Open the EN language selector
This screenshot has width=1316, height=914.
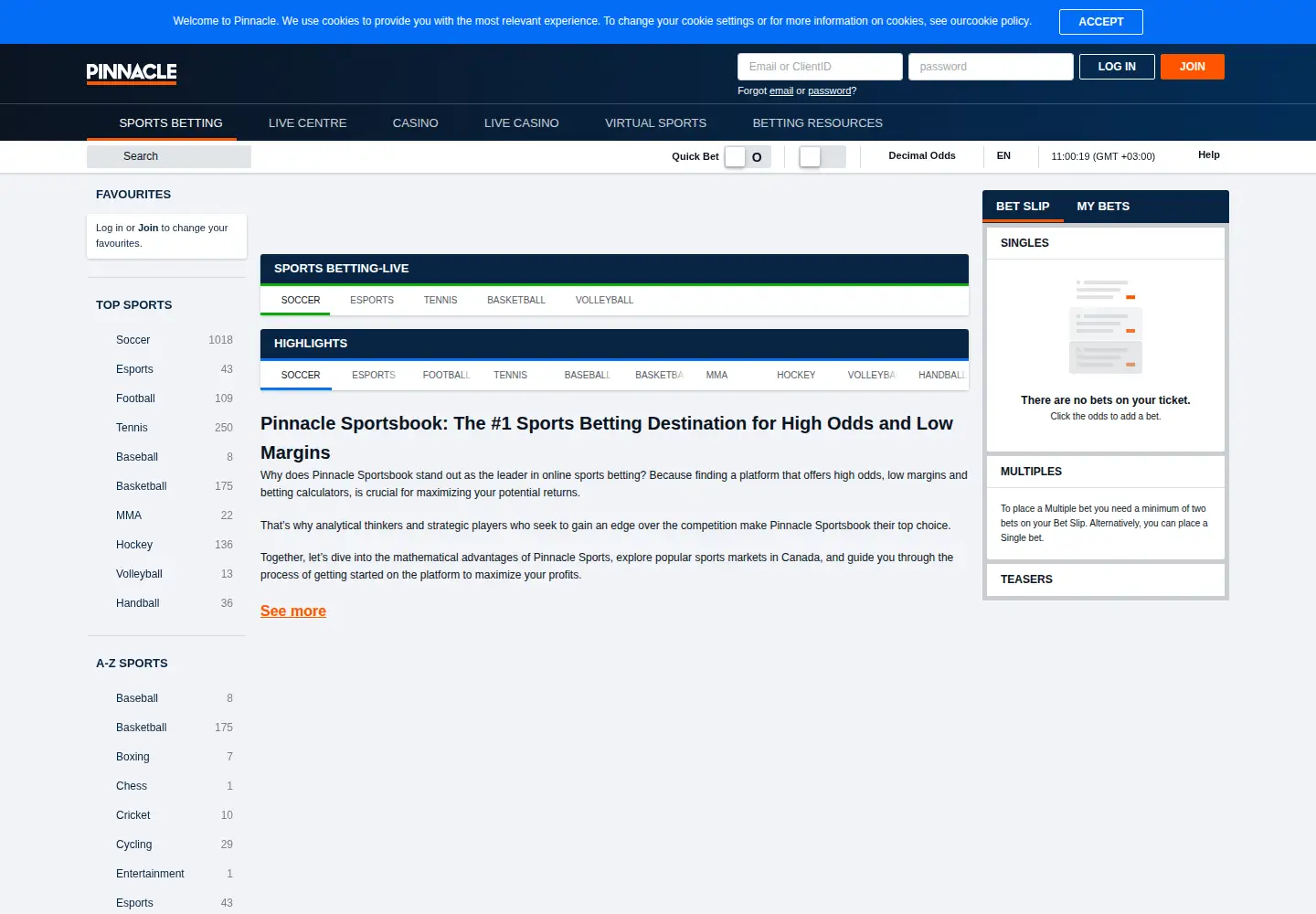point(1003,156)
